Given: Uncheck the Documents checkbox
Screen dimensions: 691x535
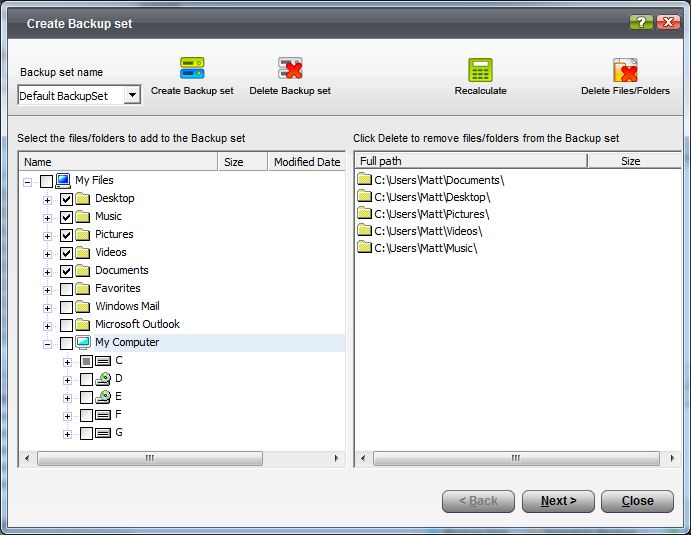Looking at the screenshot, I should tap(66, 271).
